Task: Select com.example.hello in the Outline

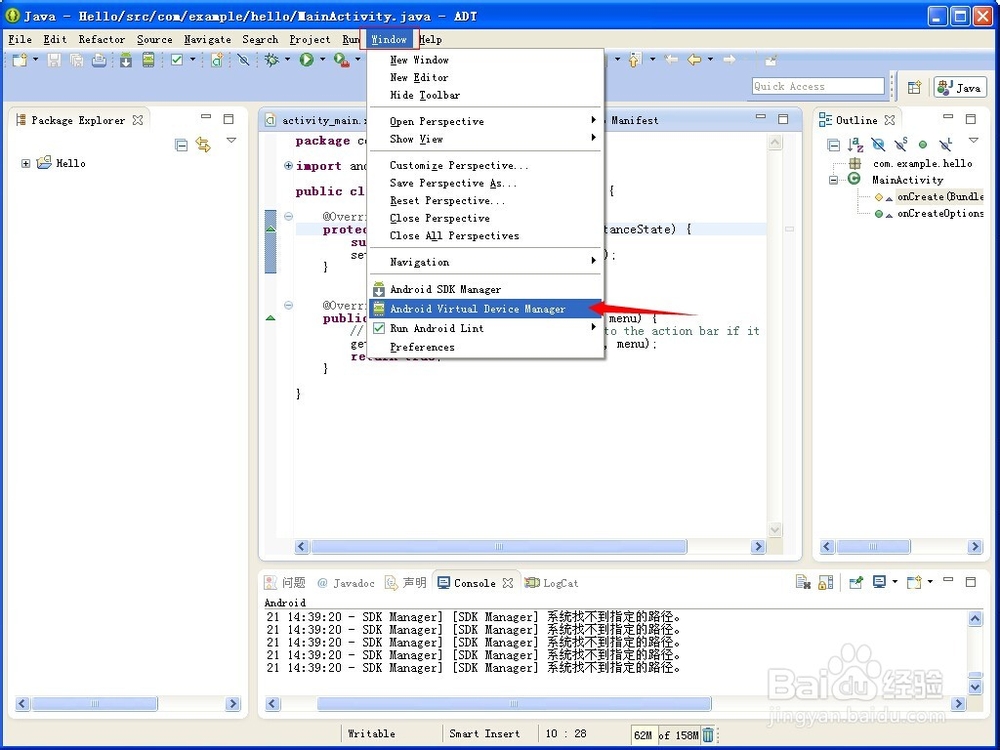Action: [x=923, y=163]
